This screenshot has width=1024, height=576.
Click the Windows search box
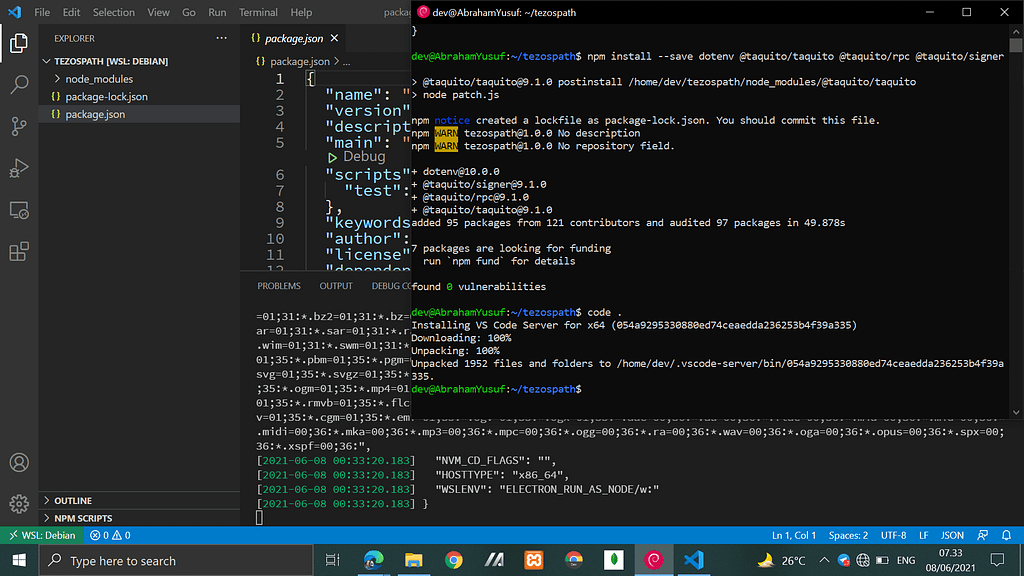[x=176, y=560]
